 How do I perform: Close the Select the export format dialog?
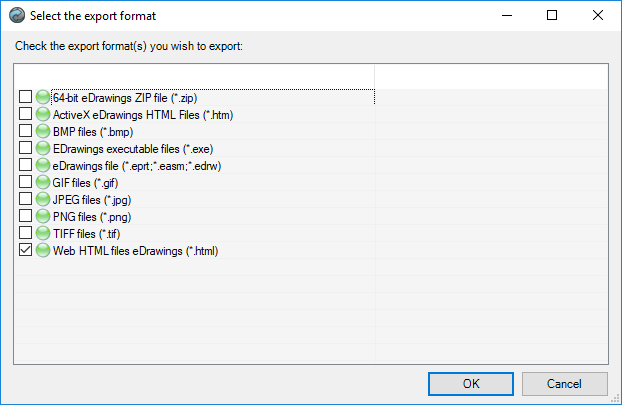point(598,16)
